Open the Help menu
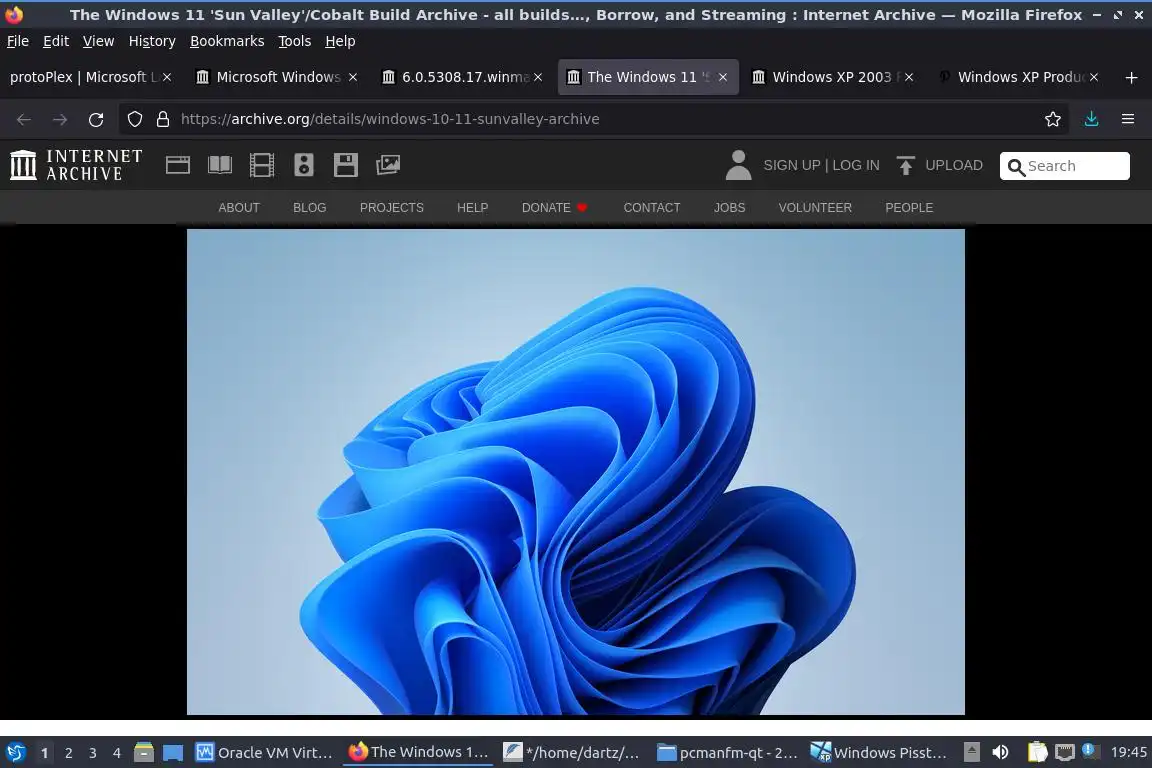Viewport: 1152px width, 768px height. pos(340,41)
